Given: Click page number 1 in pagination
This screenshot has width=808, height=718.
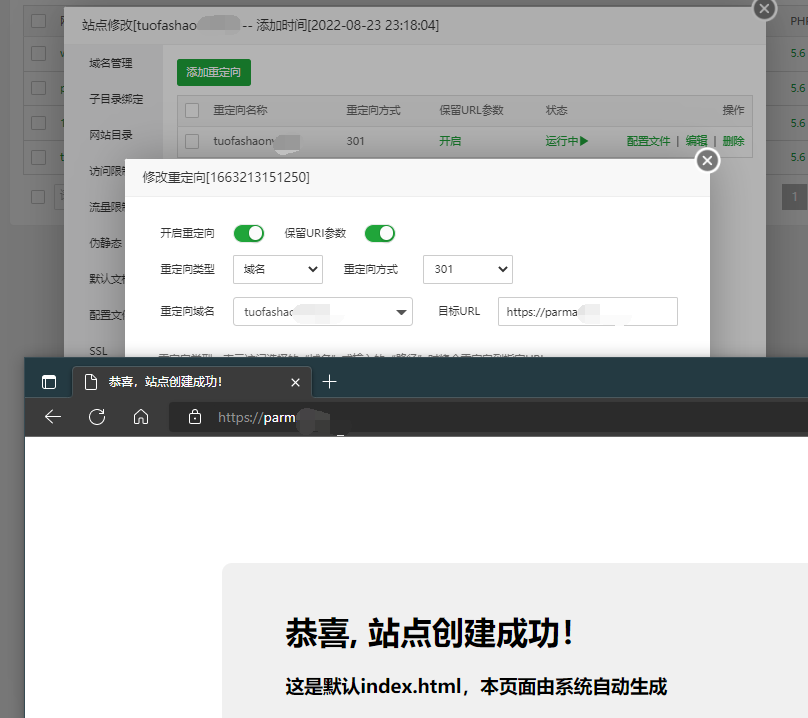Looking at the screenshot, I should point(795,197).
